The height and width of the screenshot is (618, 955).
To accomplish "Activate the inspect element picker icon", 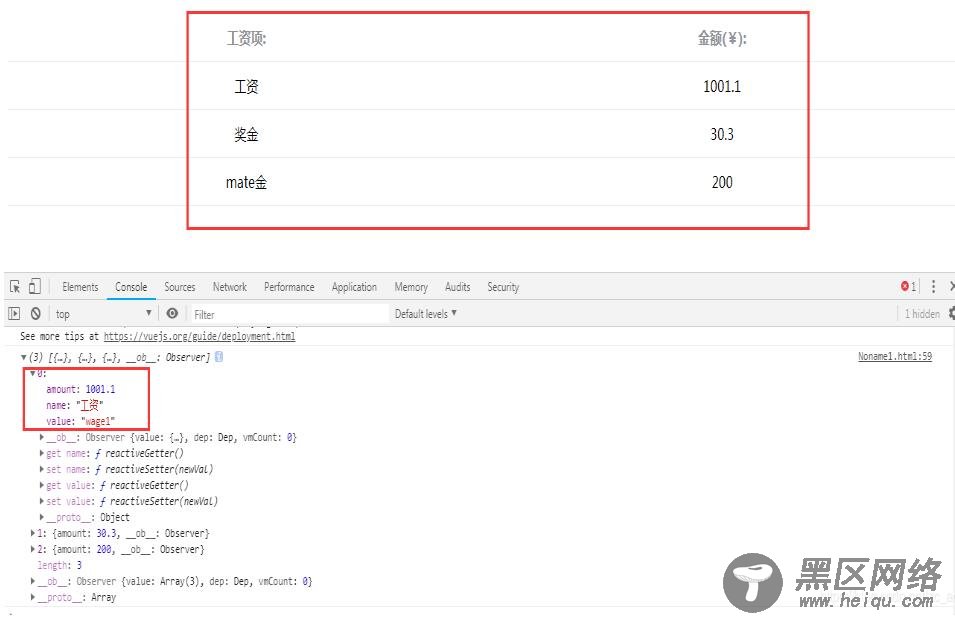I will 15,286.
